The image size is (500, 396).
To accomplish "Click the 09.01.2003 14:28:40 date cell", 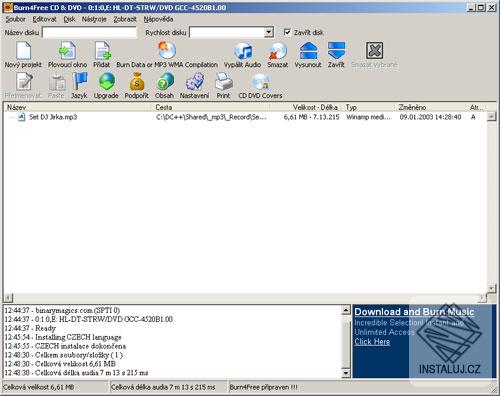I will click(430, 117).
